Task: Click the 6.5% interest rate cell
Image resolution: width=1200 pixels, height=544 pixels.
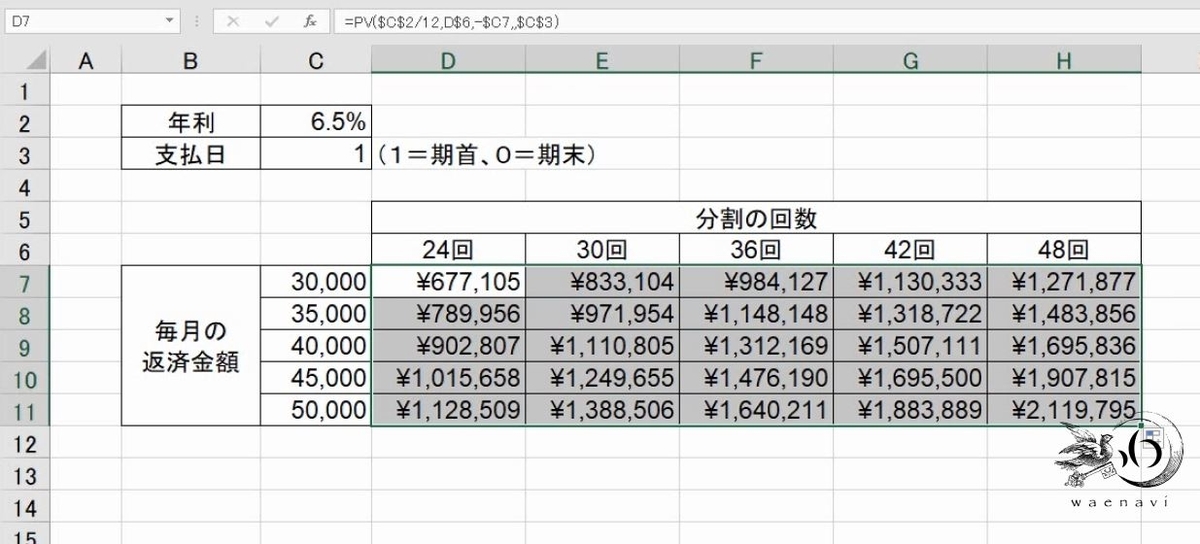Action: (x=315, y=123)
